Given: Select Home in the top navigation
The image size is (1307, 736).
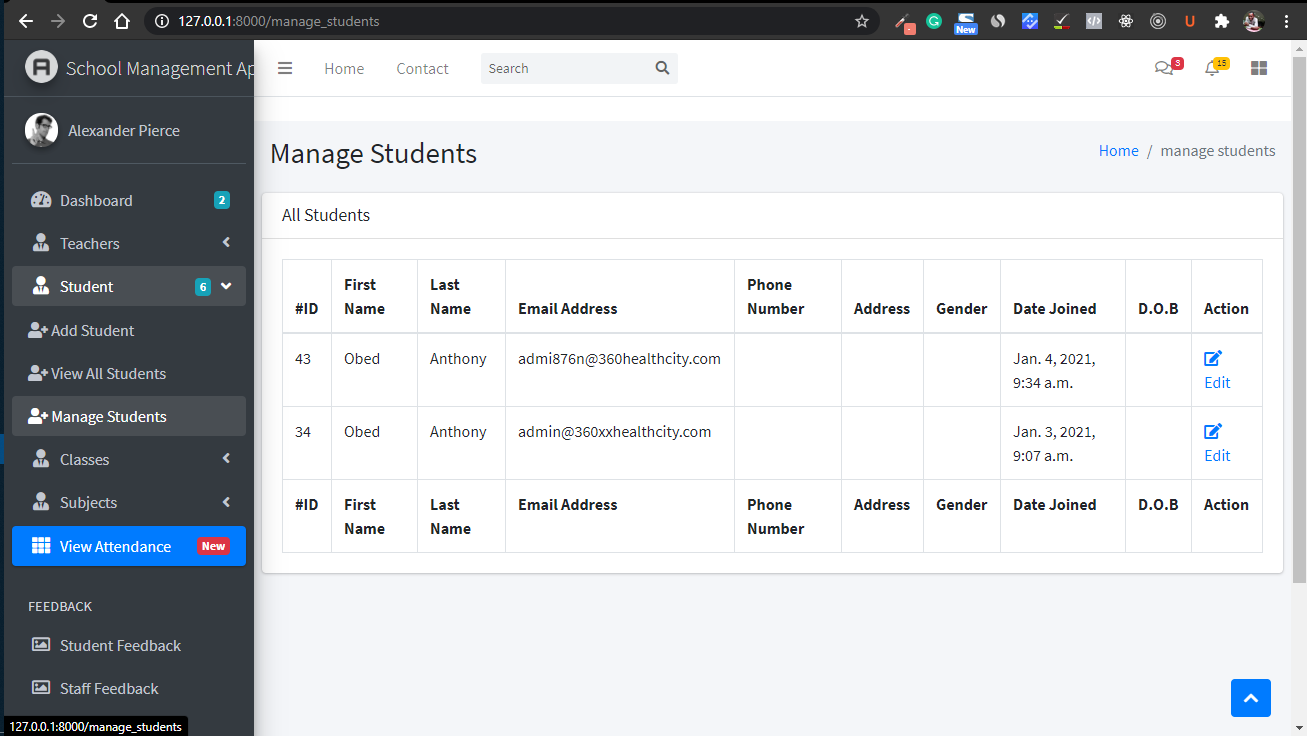Looking at the screenshot, I should (x=344, y=68).
